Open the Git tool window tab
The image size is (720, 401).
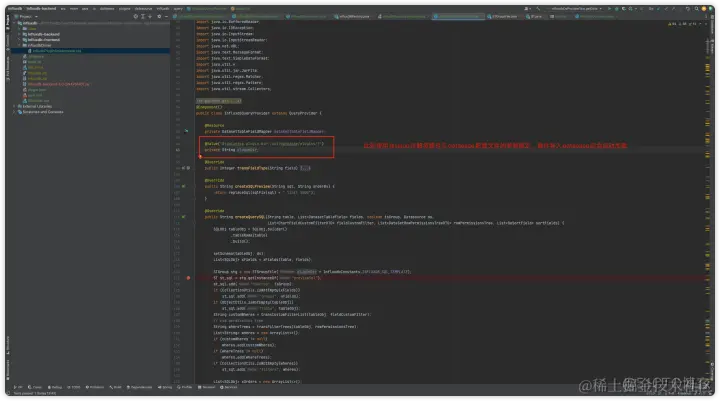[18, 387]
